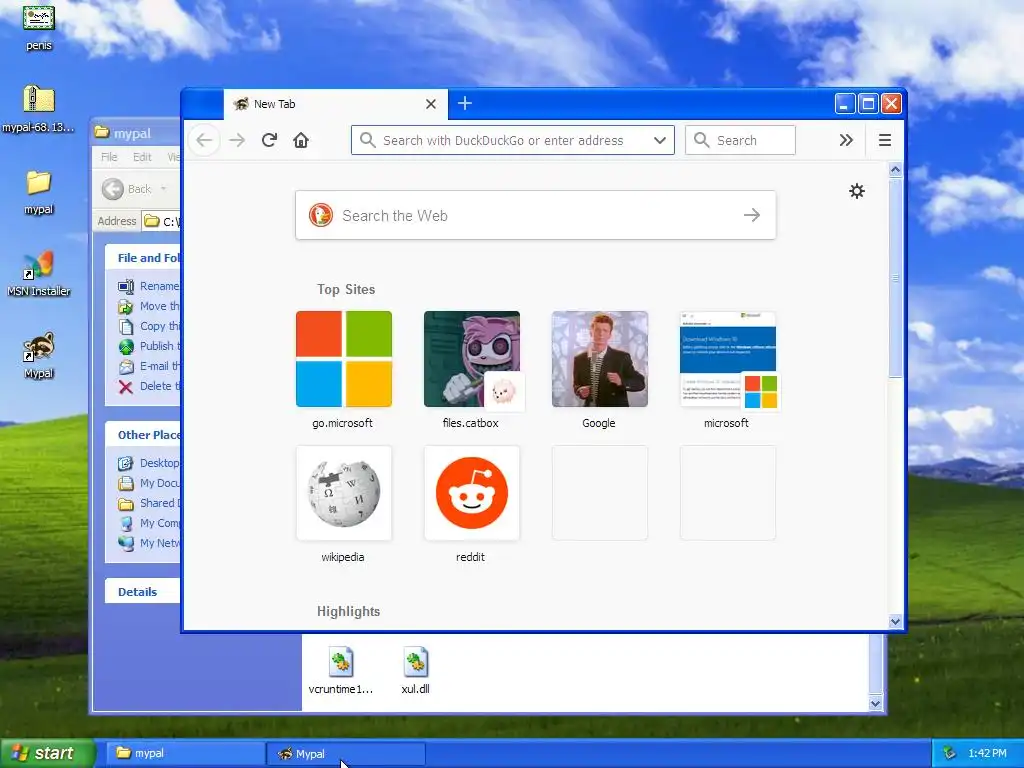Click the 1:42 PM taskbar clock
Image resolution: width=1024 pixels, height=768 pixels.
[x=987, y=753]
